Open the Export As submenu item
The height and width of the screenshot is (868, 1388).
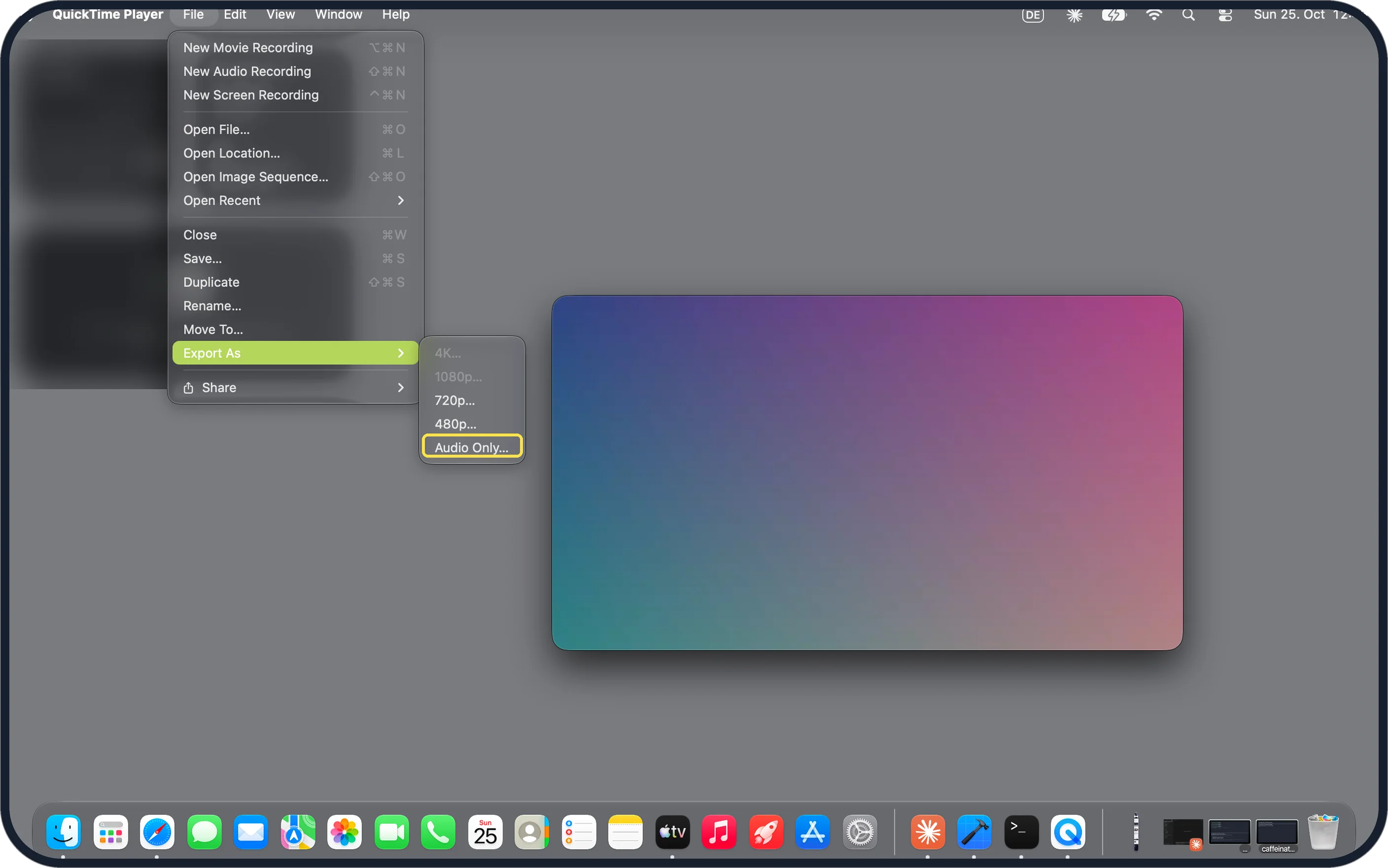tap(295, 353)
